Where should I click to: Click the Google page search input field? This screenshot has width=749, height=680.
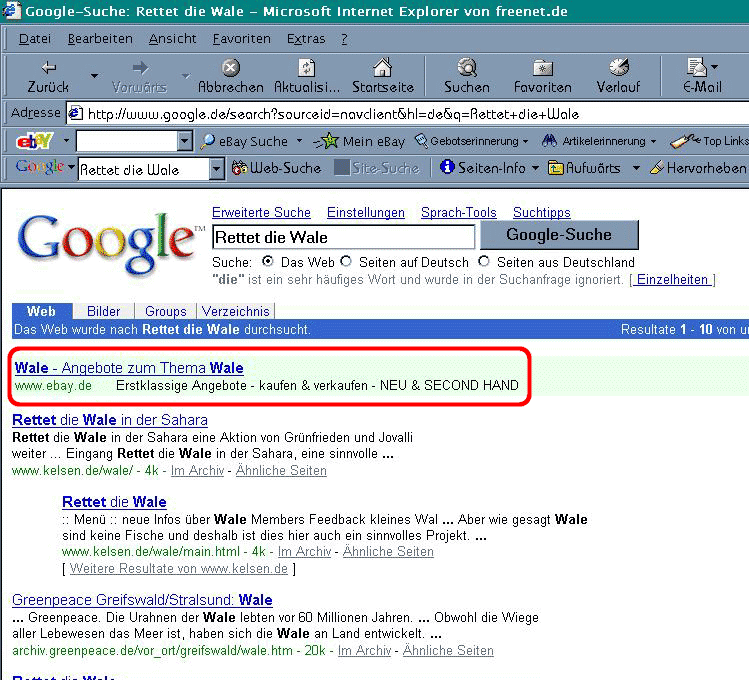343,237
